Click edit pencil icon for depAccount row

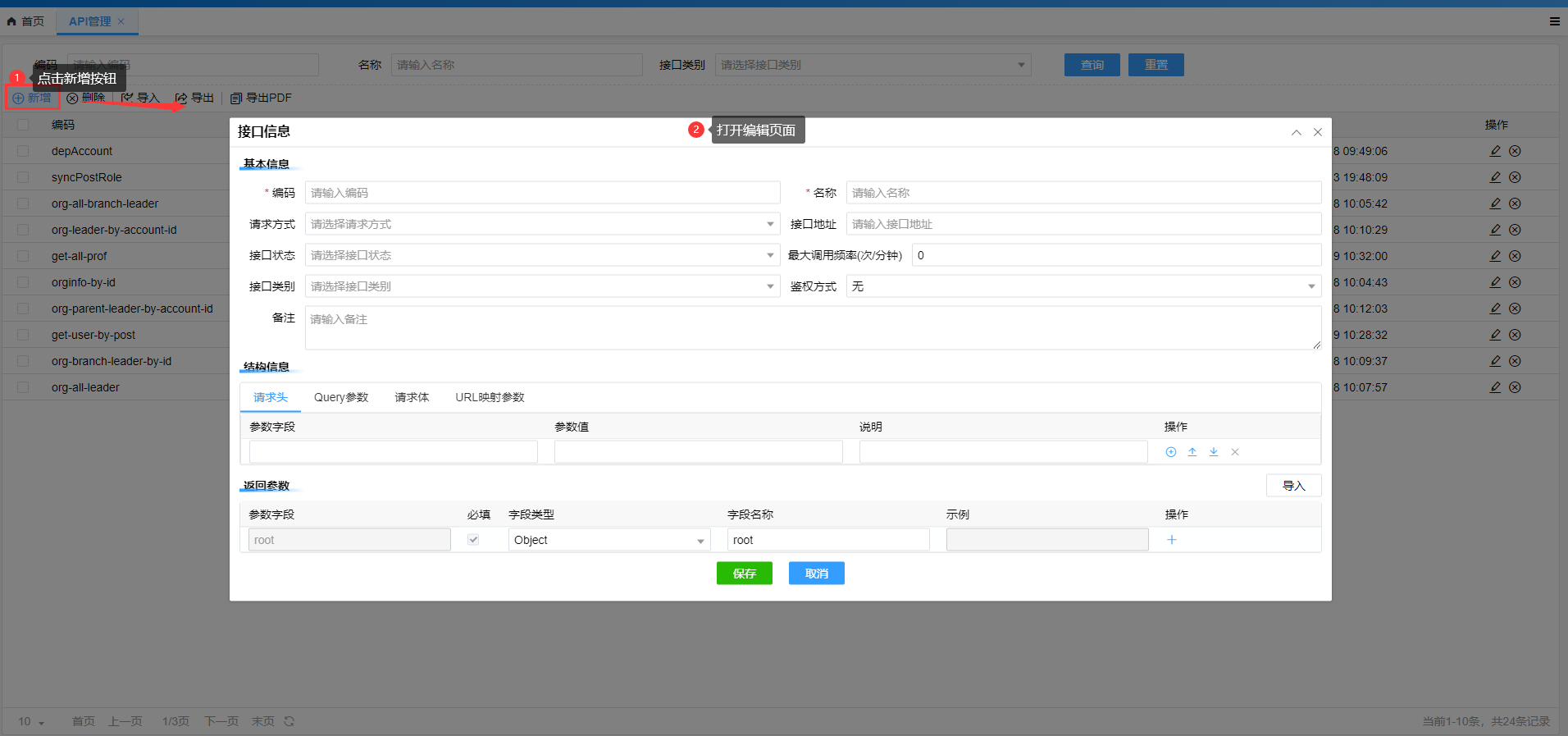pos(1495,151)
